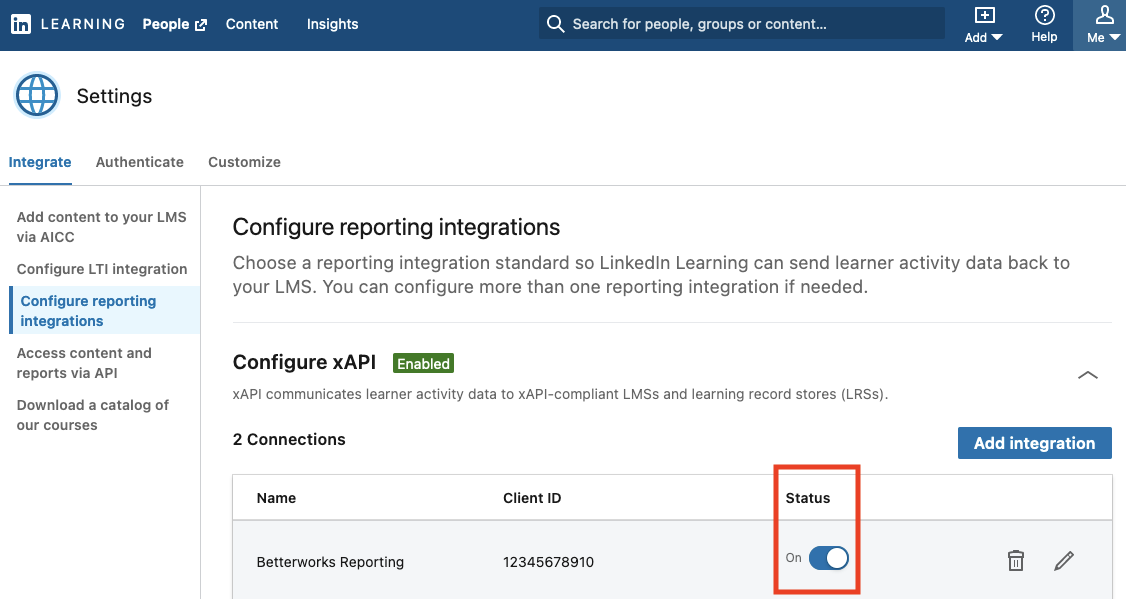The width and height of the screenshot is (1126, 599).
Task: Switch to the Authenticate tab
Action: 139,162
